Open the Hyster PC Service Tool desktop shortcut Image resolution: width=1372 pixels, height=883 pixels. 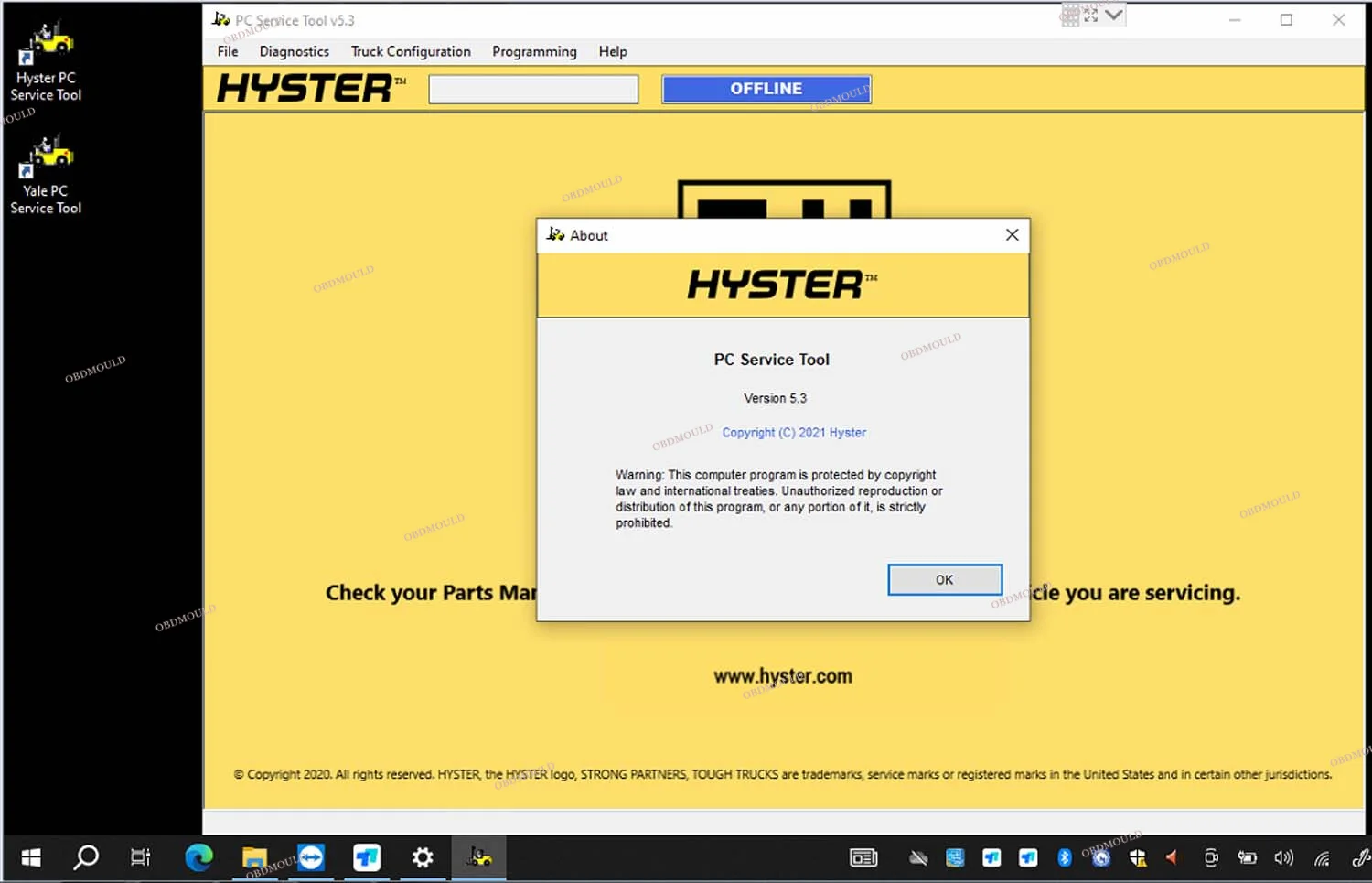(x=46, y=62)
